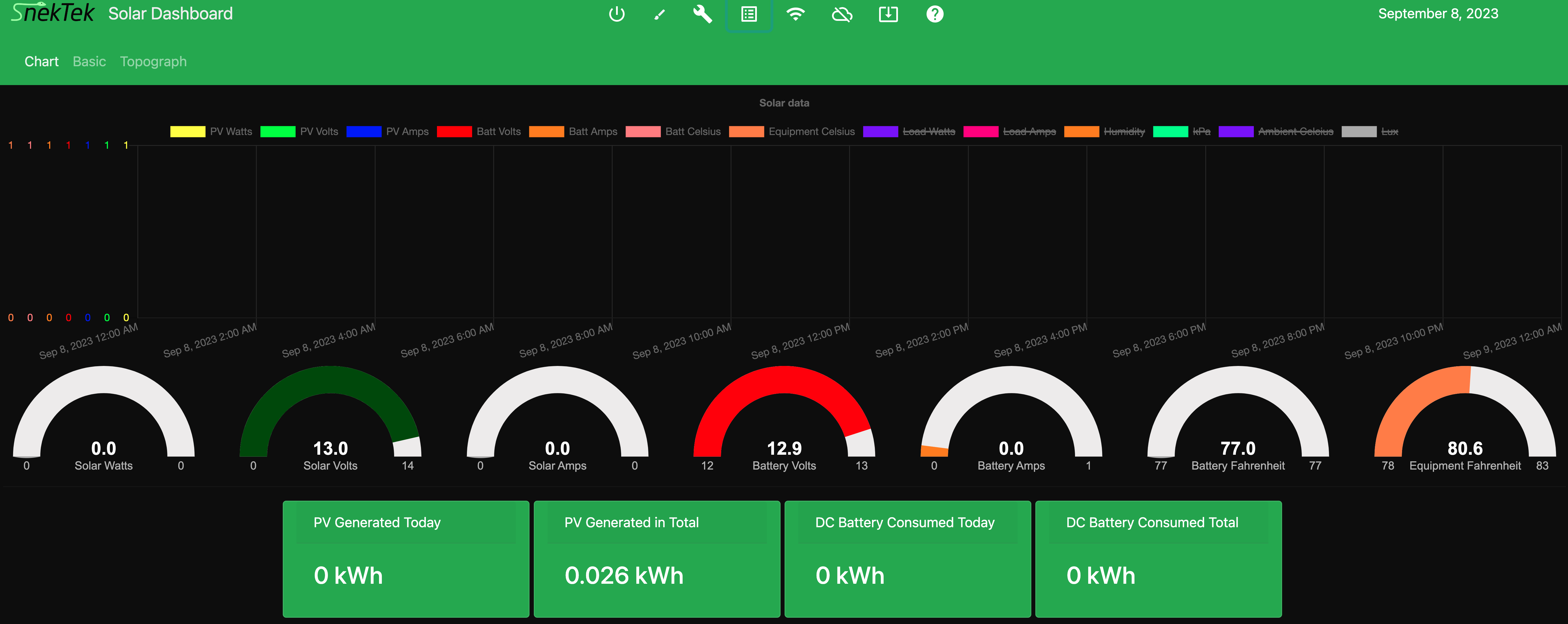Viewport: 1568px width, 624px height.
Task: Toggle the Lux legend entry
Action: (x=1390, y=131)
